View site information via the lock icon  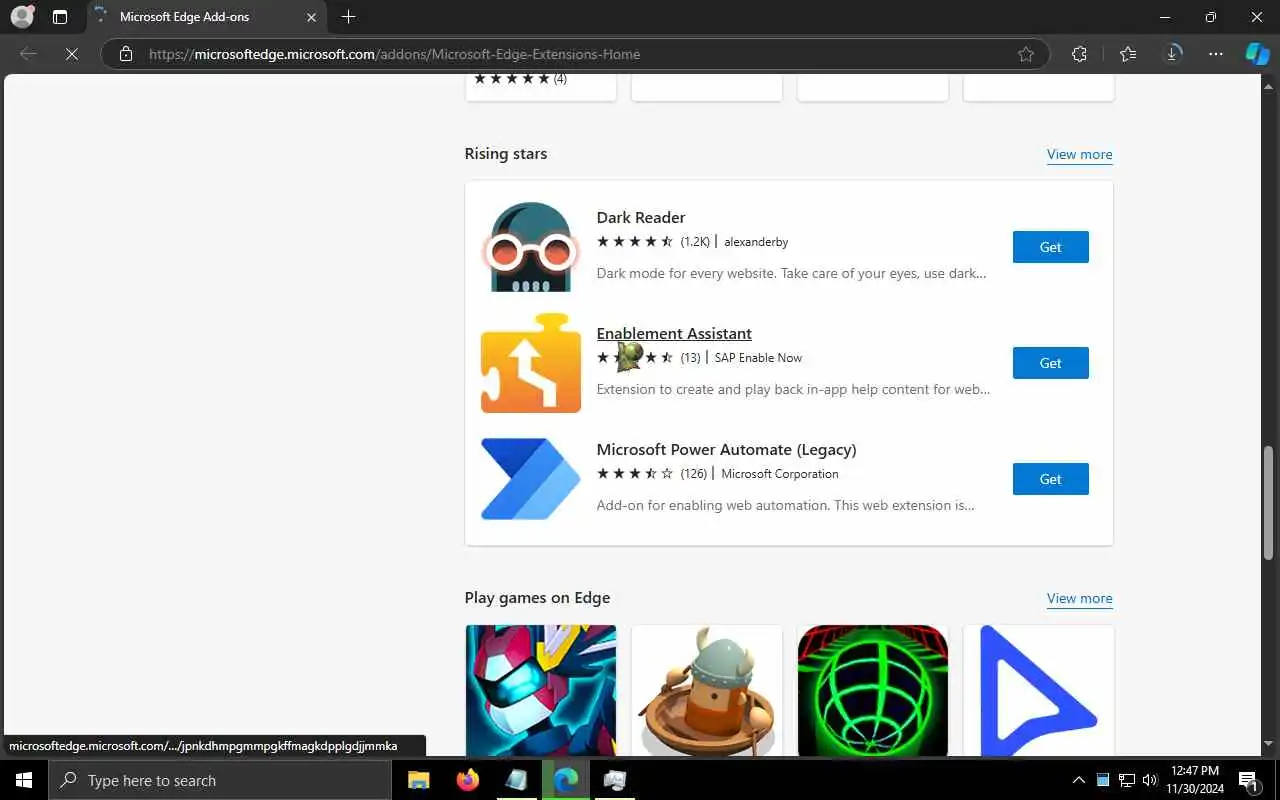(x=126, y=54)
